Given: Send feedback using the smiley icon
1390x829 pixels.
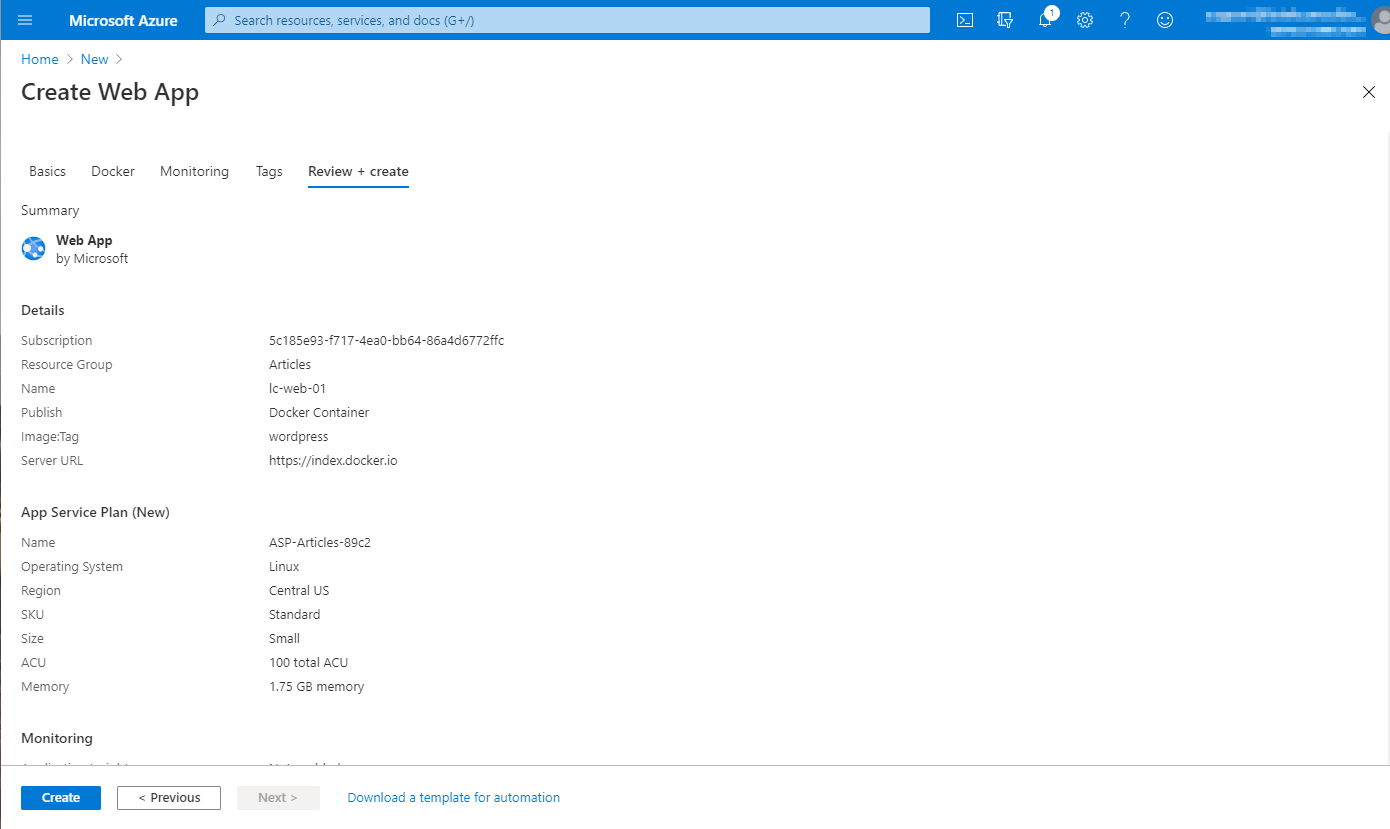Looking at the screenshot, I should (x=1164, y=19).
